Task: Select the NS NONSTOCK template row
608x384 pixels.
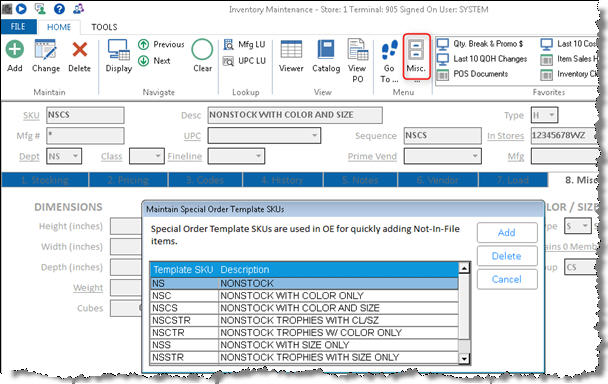Action: coord(304,284)
